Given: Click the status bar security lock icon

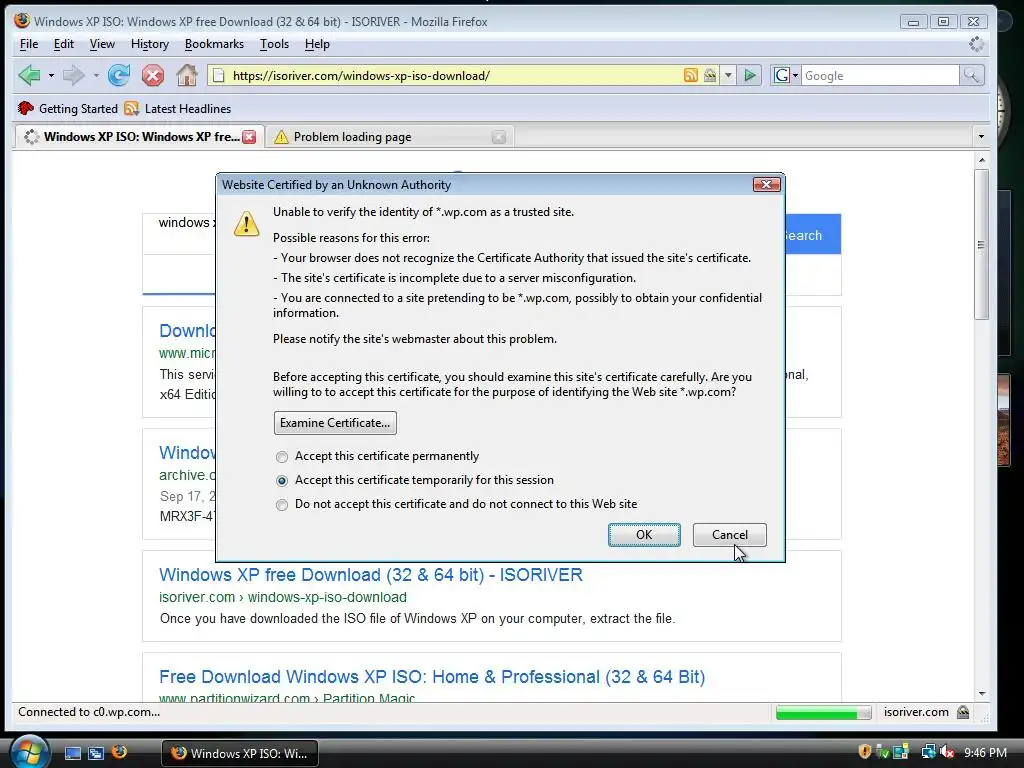Looking at the screenshot, I should (963, 712).
